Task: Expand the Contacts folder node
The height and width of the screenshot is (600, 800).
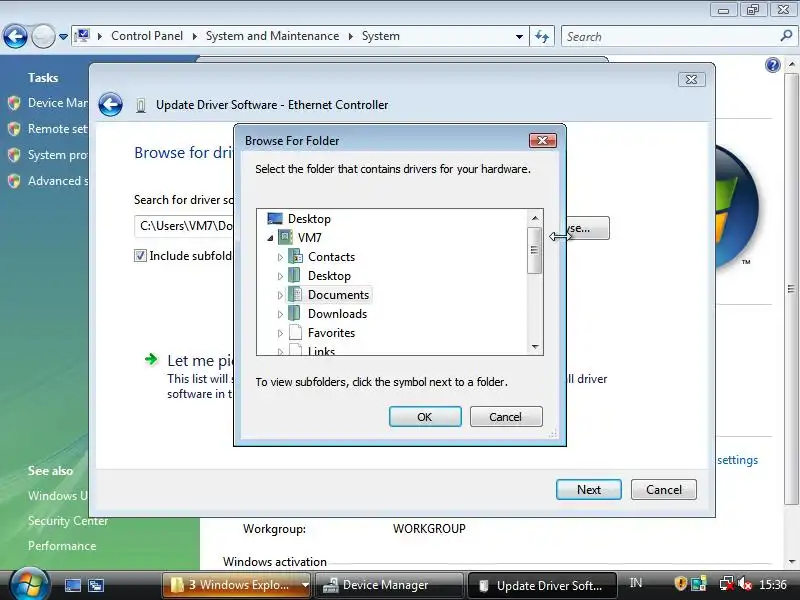Action: point(280,257)
